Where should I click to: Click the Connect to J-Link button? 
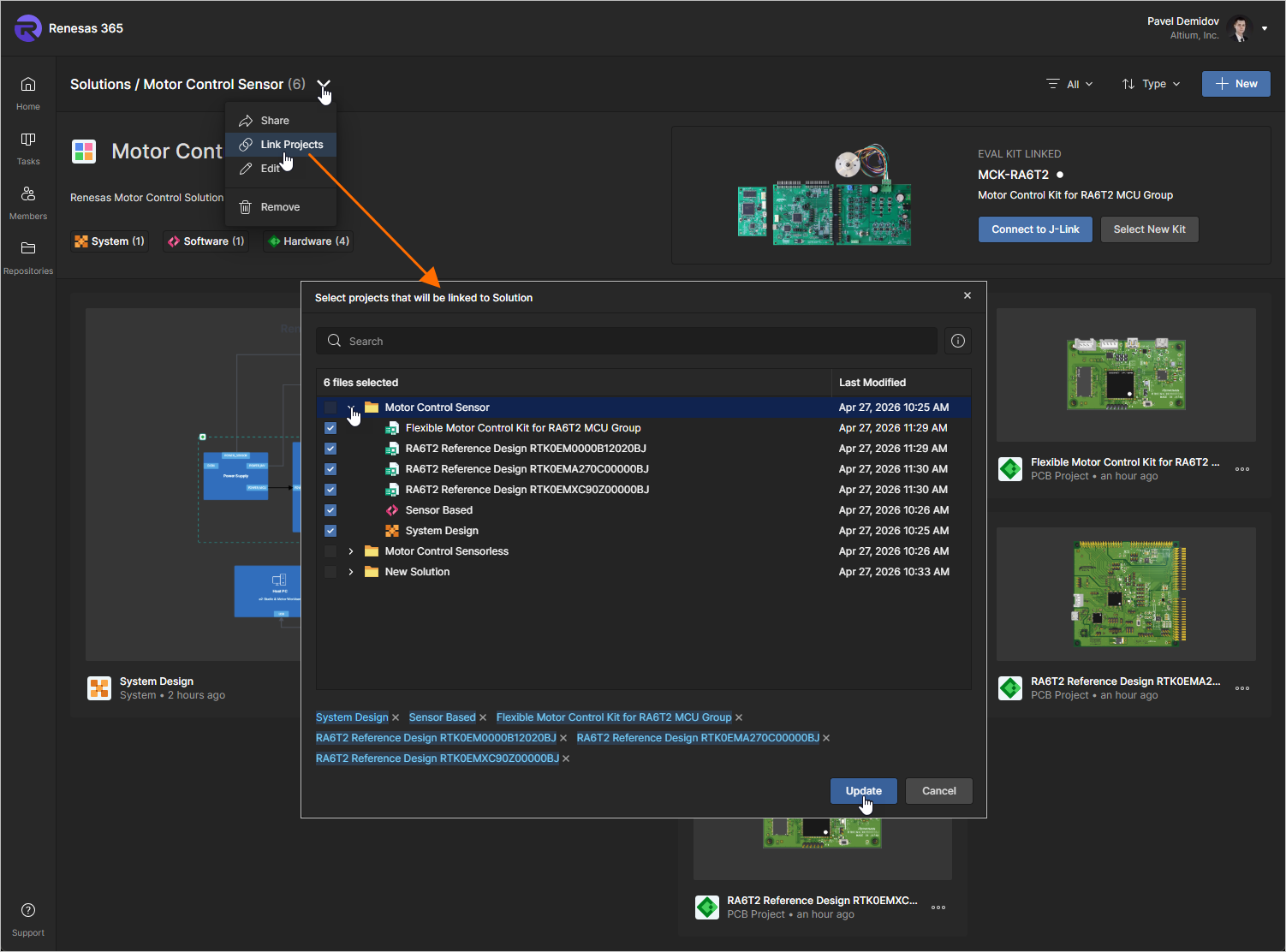coord(1035,229)
